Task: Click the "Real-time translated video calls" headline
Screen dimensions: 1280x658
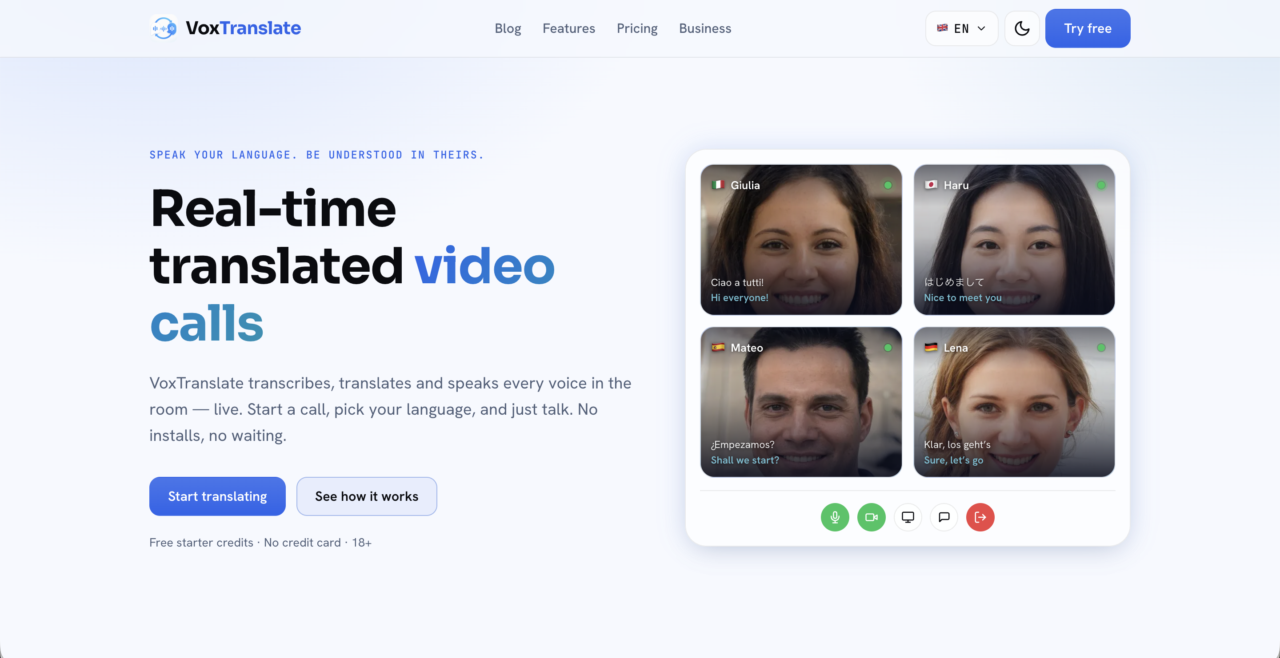Action: pos(352,266)
